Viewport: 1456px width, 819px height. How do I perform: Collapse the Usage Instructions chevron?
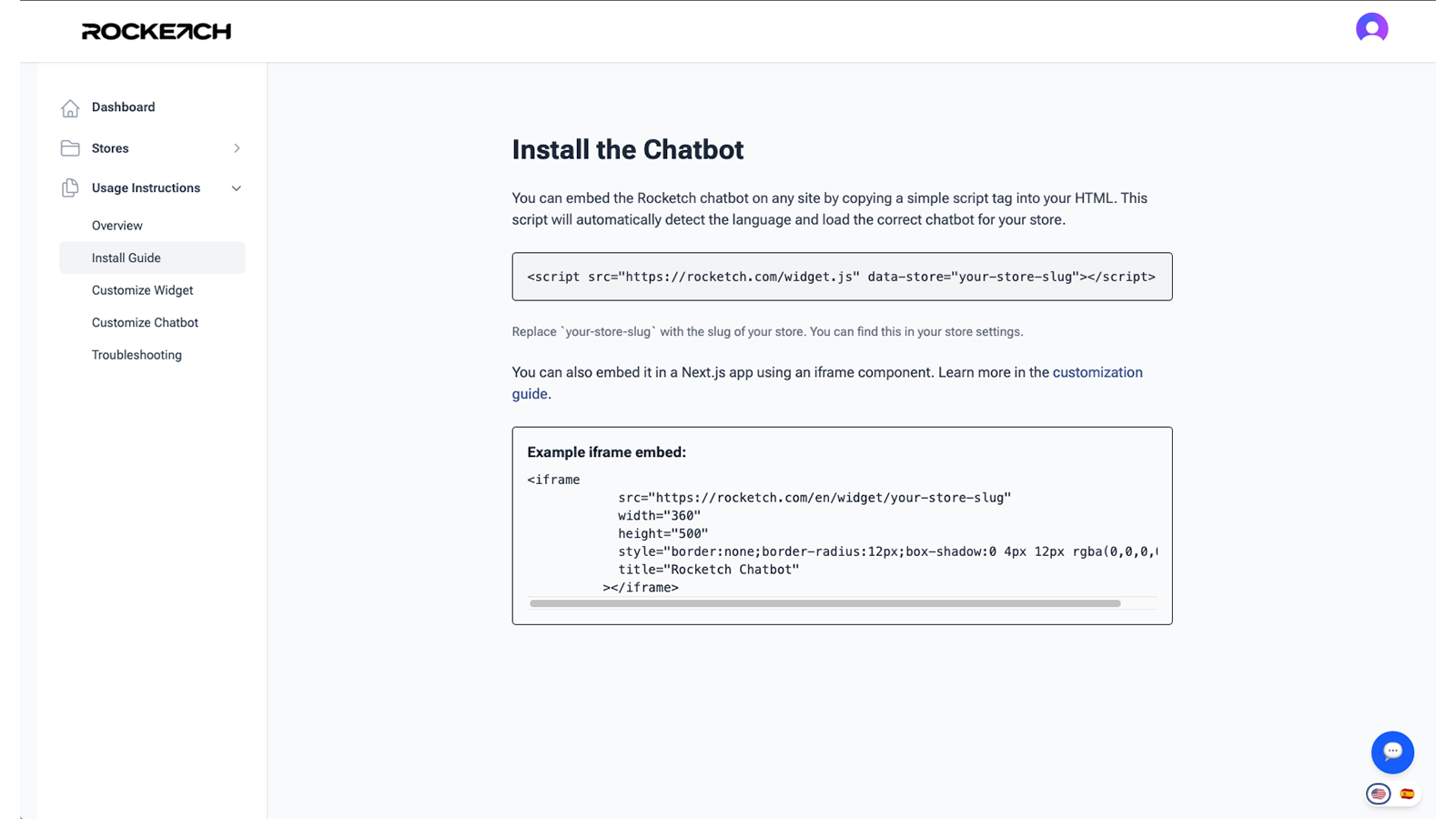pos(237,188)
